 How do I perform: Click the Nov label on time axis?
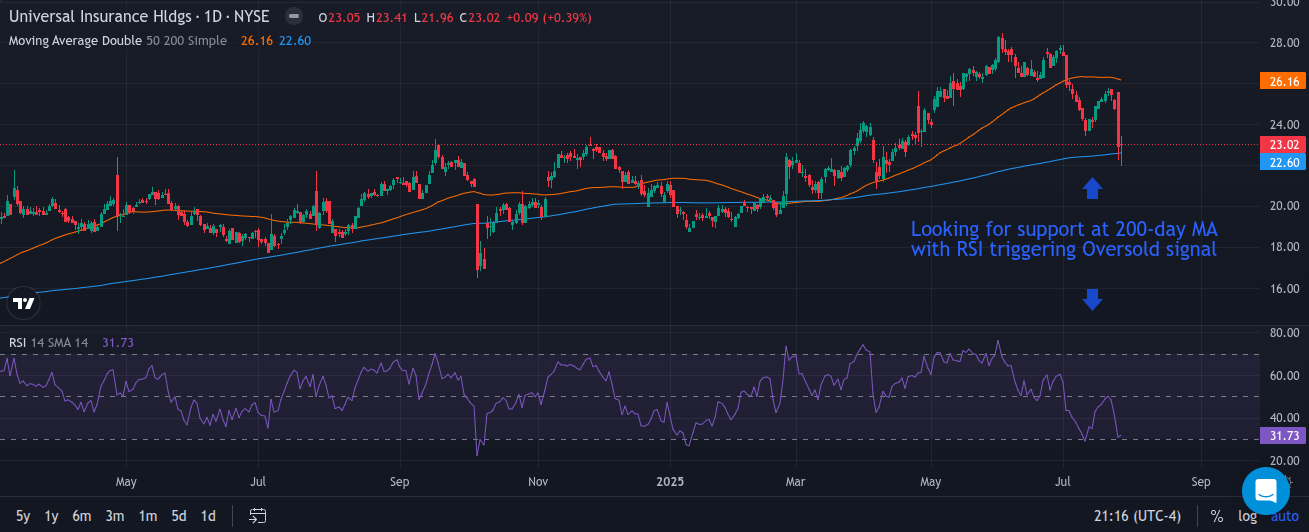click(x=538, y=482)
